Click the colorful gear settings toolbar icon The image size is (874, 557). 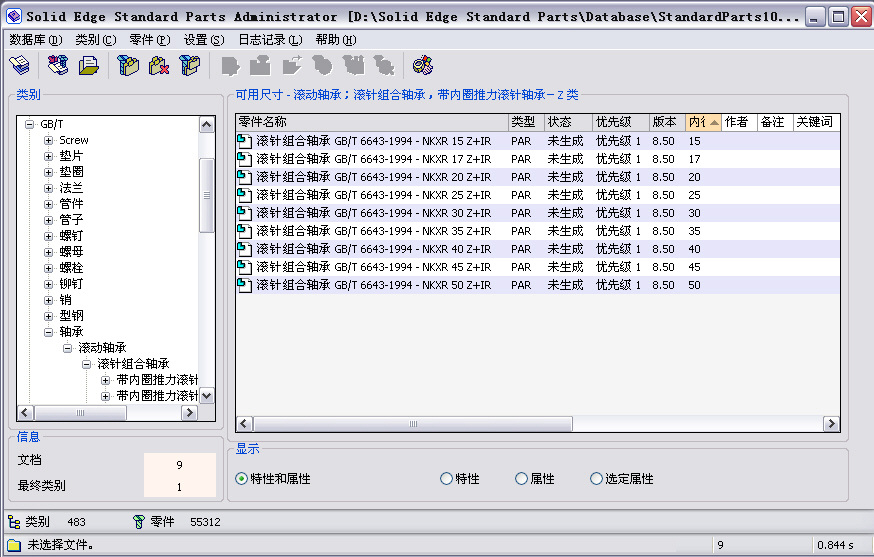pyautogui.click(x=423, y=65)
